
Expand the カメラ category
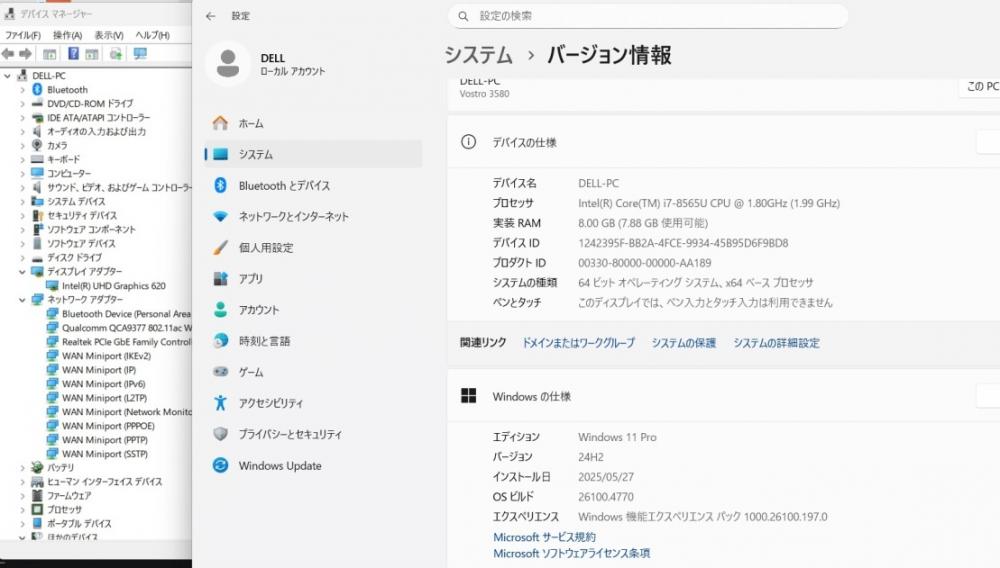coord(22,145)
